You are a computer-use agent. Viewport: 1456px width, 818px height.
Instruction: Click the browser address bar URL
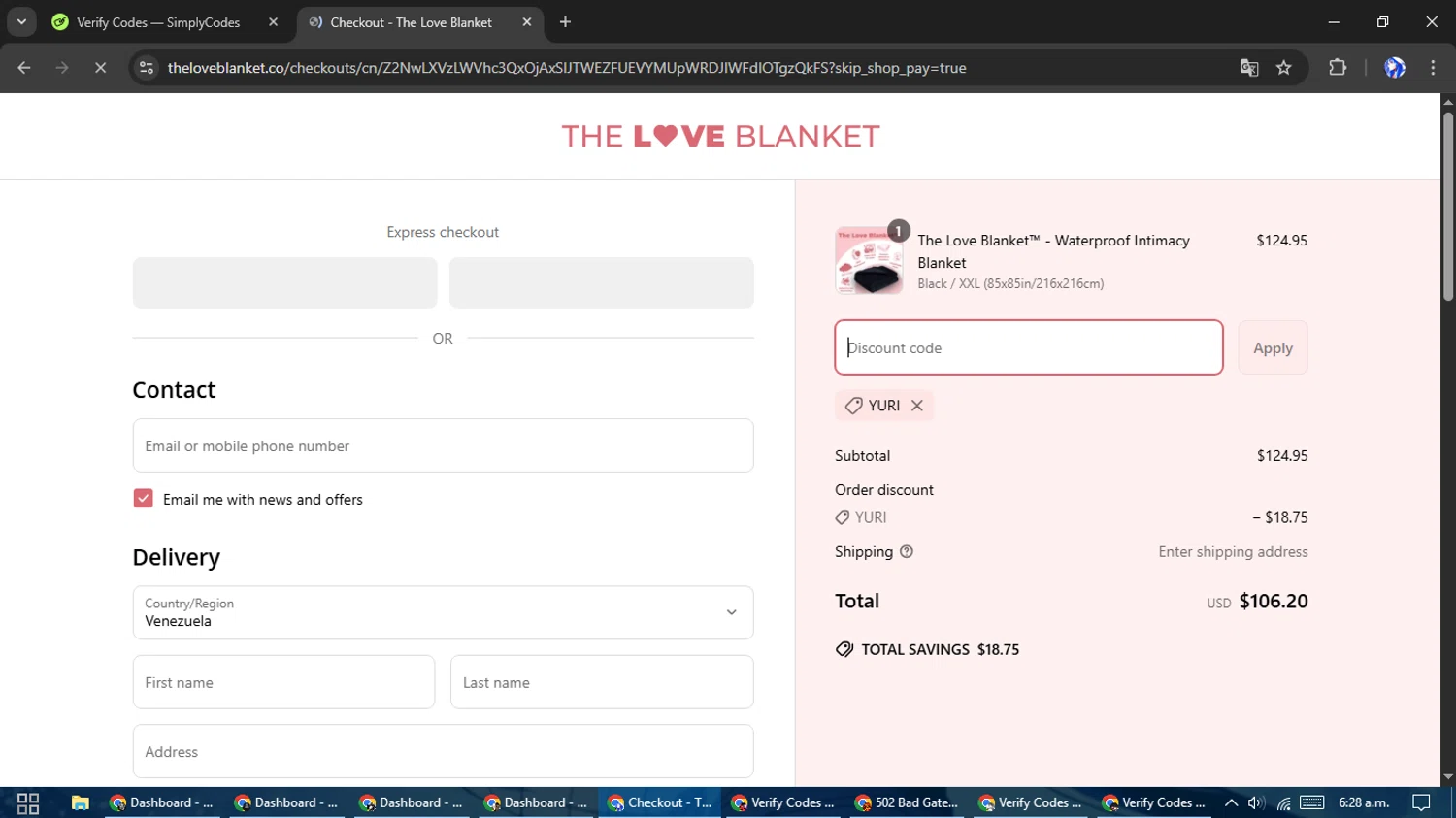point(567,68)
